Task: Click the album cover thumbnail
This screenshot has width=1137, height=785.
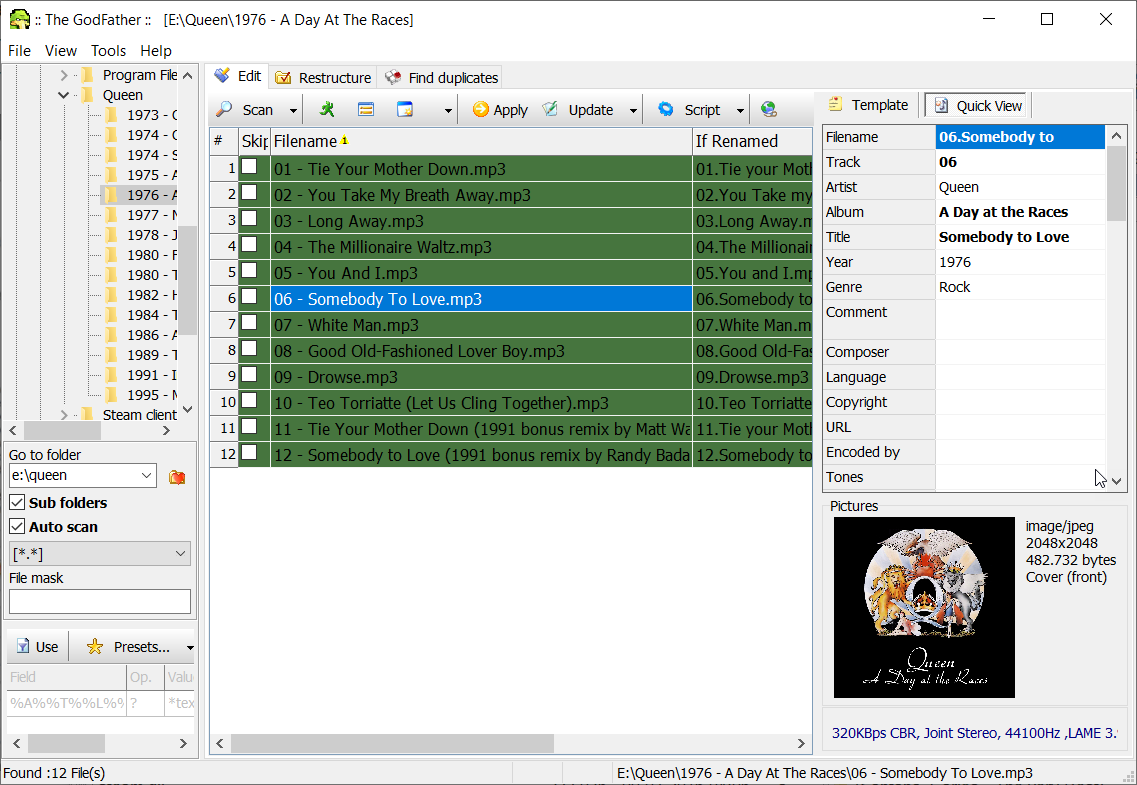Action: click(924, 607)
